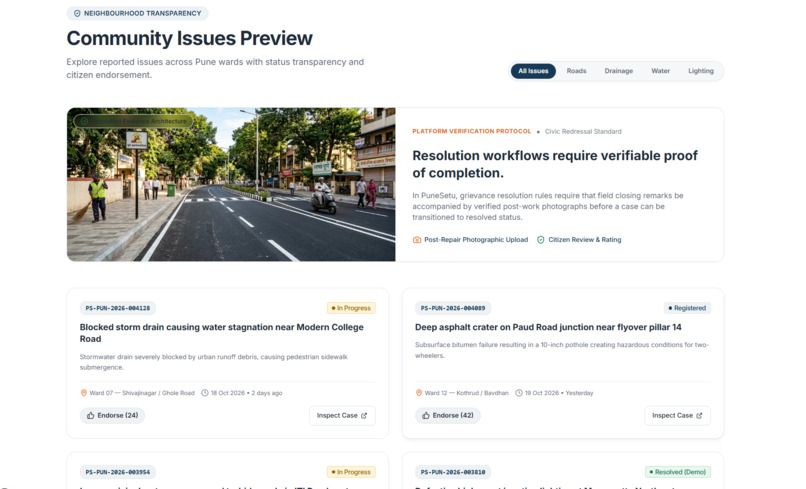The image size is (806, 489).
Task: Inspect Case for the Paud Road crater
Action: [x=677, y=415]
